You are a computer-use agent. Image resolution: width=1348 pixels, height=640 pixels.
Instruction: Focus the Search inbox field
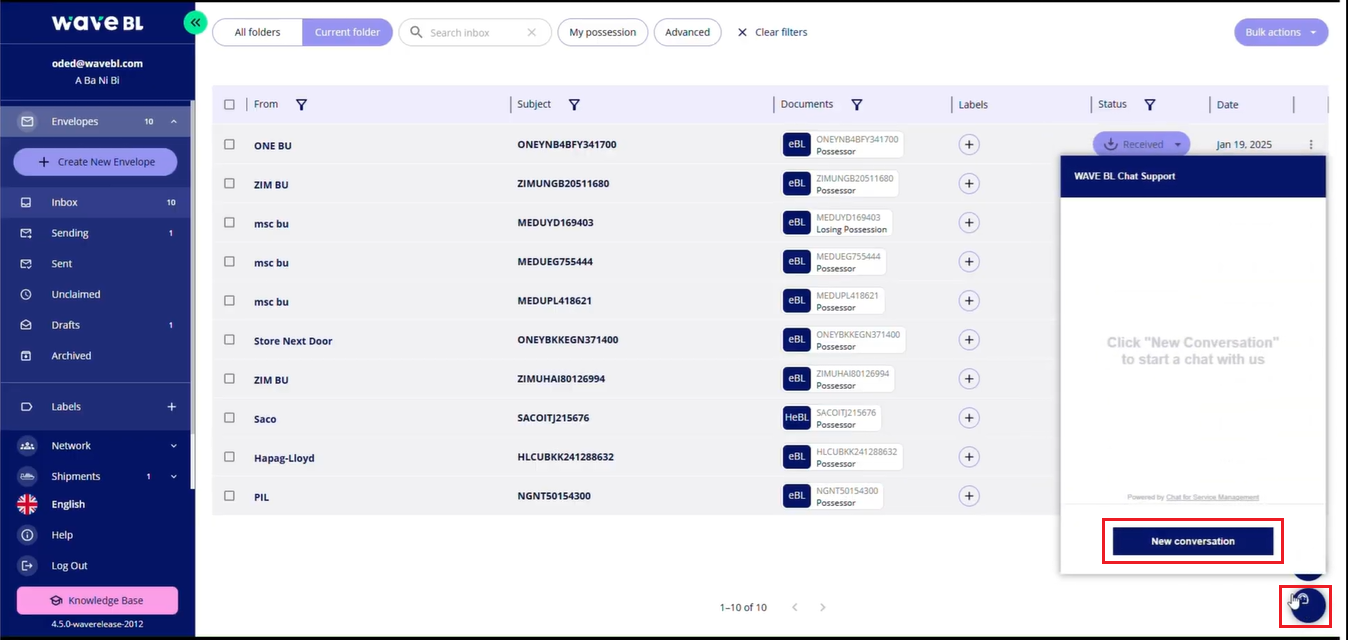pyautogui.click(x=474, y=32)
